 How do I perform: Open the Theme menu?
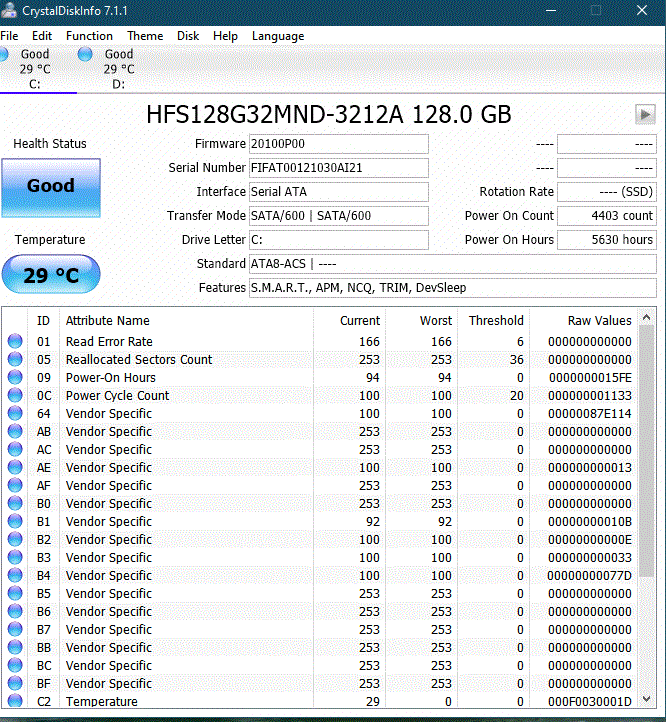[145, 36]
